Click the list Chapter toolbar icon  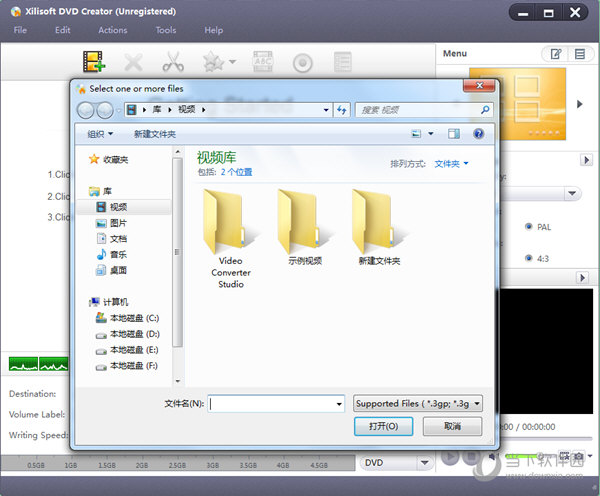[x=342, y=62]
